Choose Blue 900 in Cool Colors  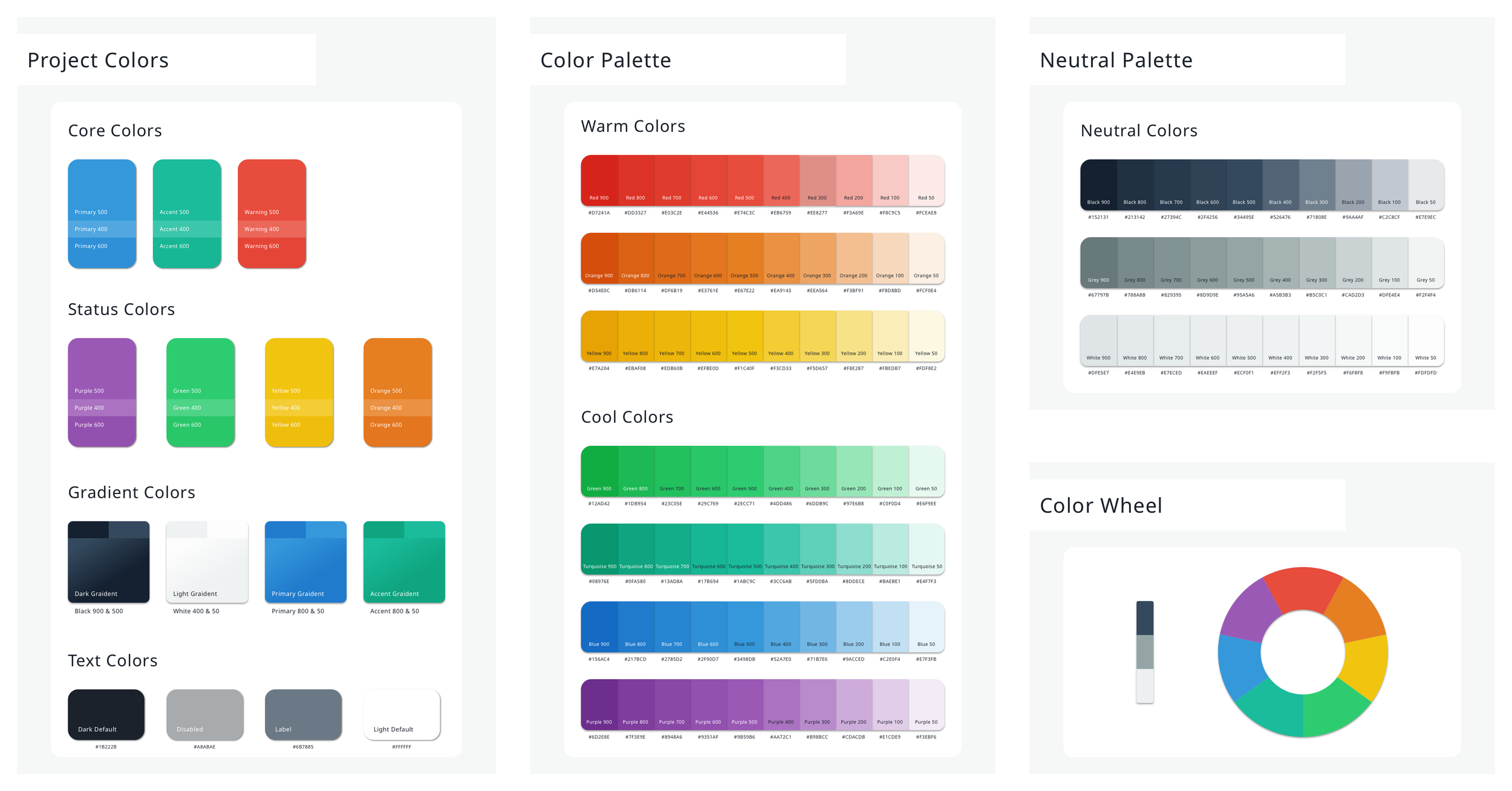coord(599,626)
